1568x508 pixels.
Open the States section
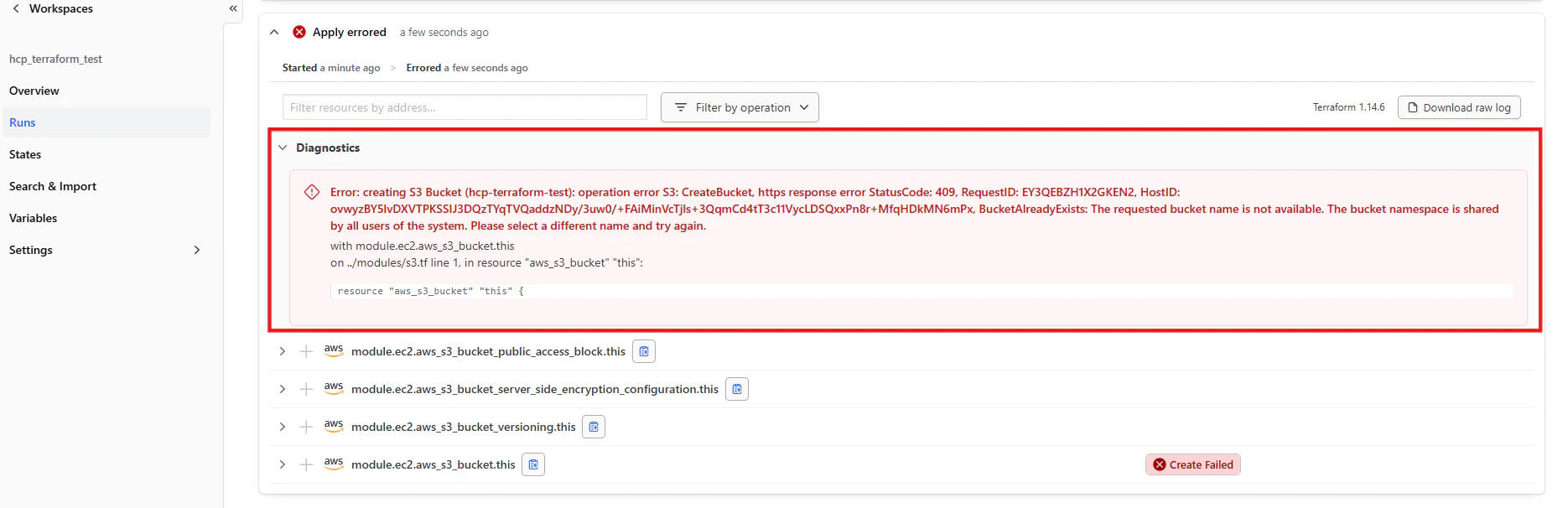pyautogui.click(x=25, y=154)
